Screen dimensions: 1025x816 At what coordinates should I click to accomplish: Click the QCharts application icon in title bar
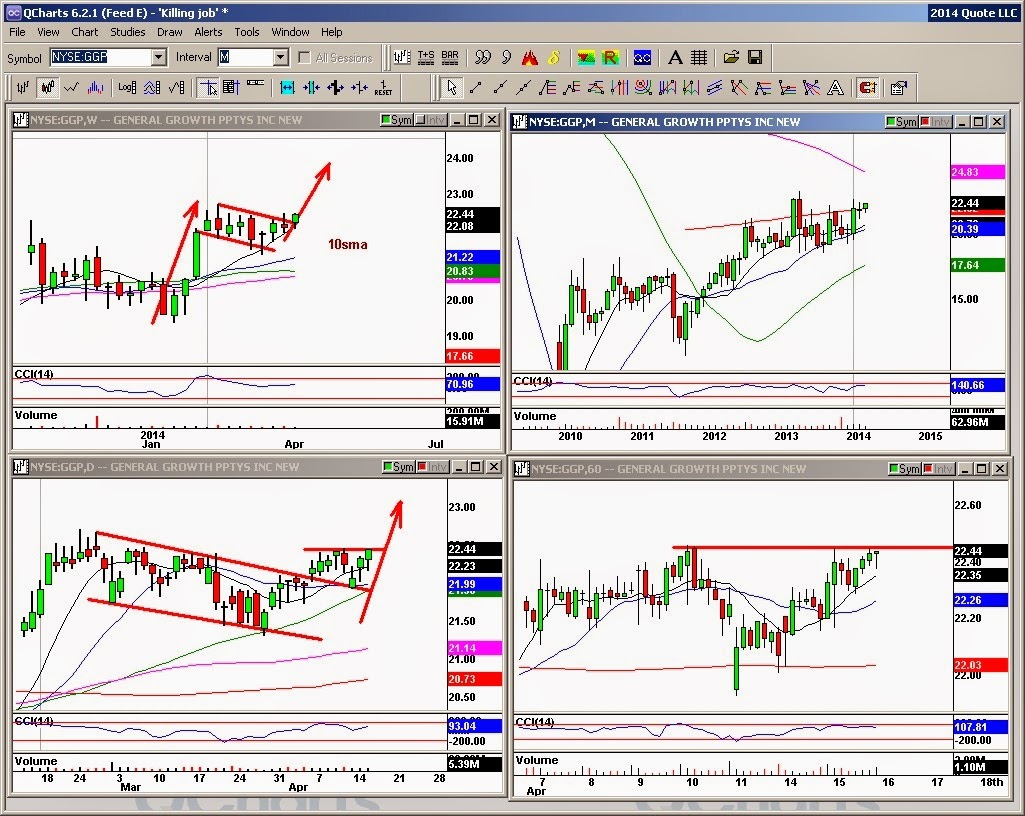click(13, 12)
